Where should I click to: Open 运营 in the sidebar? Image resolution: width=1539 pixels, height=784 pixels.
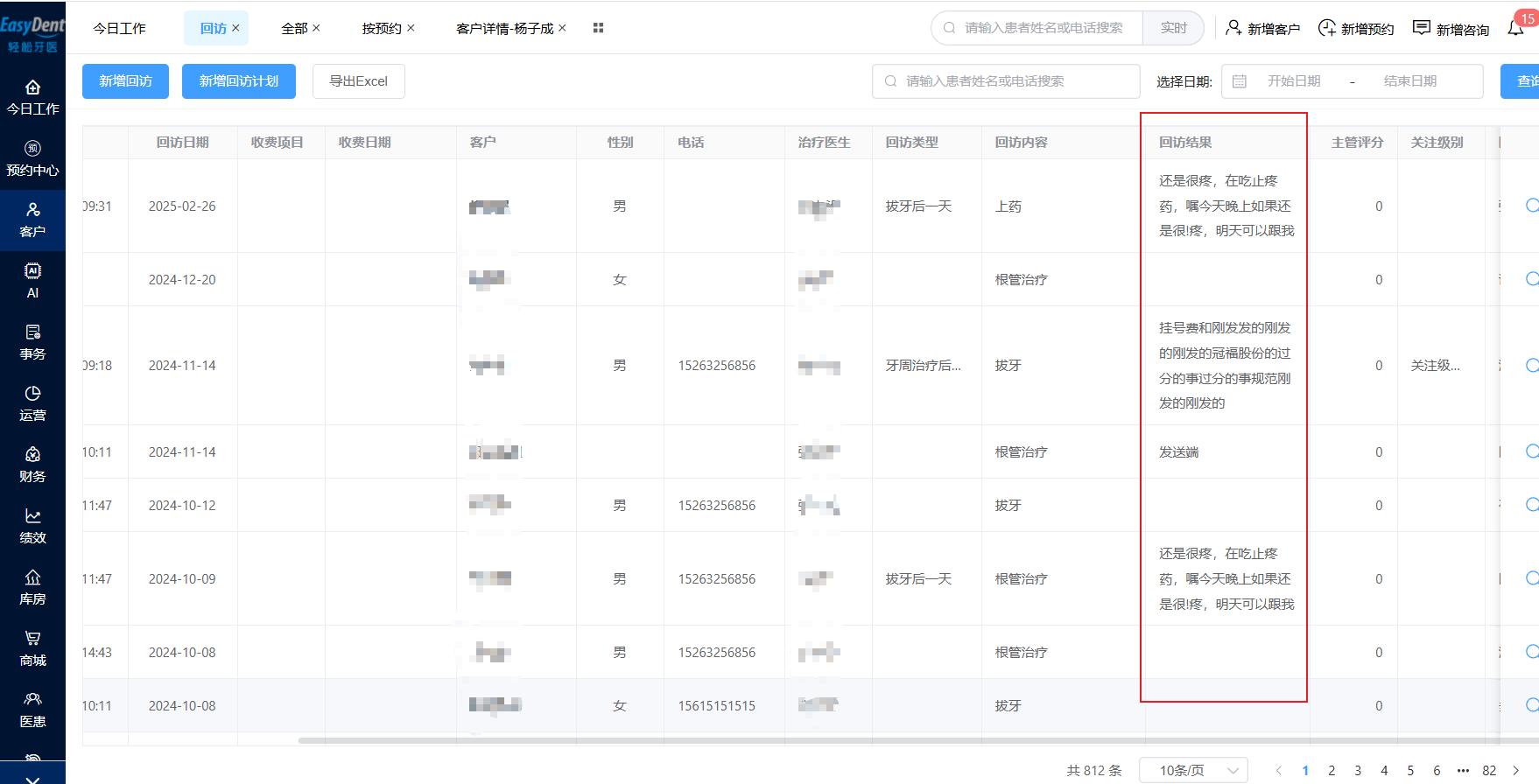pos(32,404)
